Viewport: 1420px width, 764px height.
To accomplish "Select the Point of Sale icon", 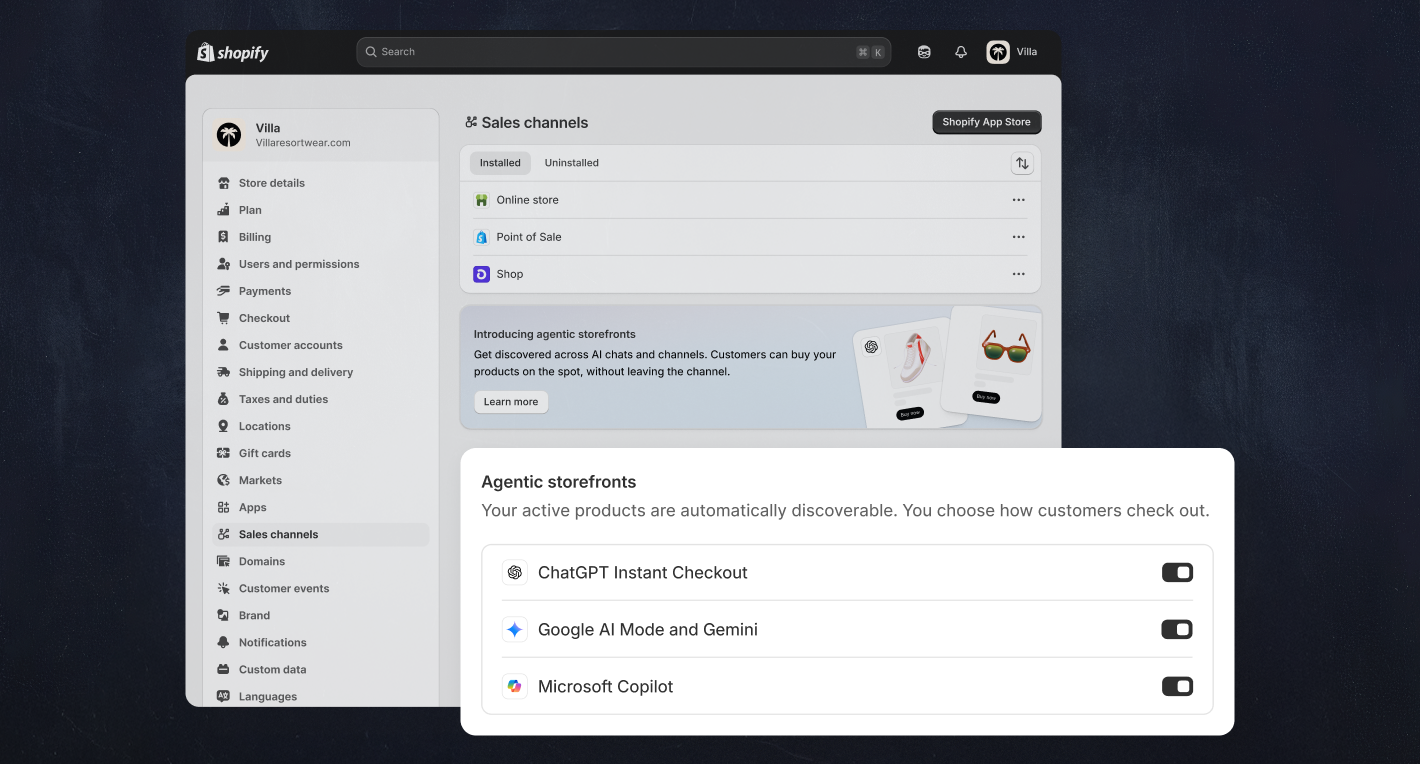I will click(x=482, y=237).
